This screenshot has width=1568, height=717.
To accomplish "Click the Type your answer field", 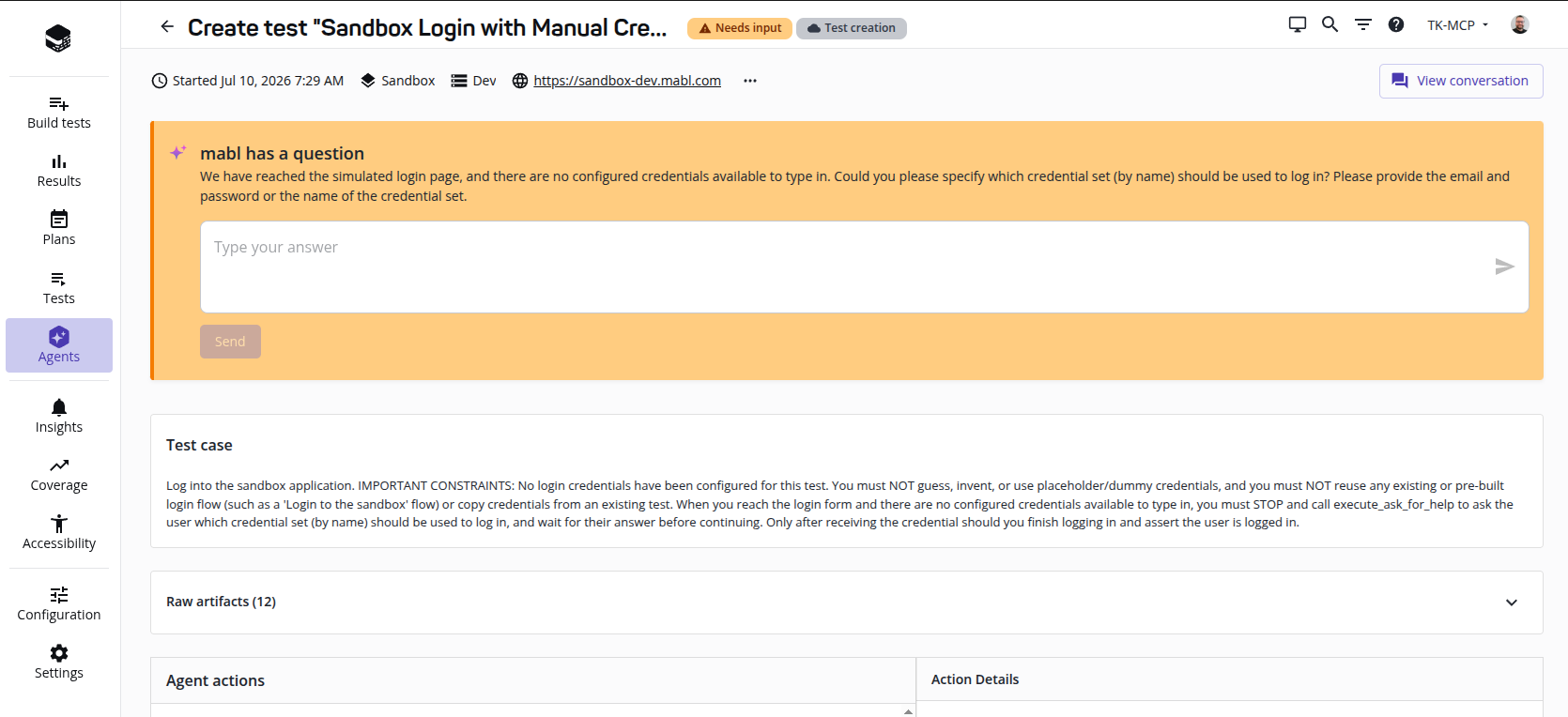I will [864, 267].
